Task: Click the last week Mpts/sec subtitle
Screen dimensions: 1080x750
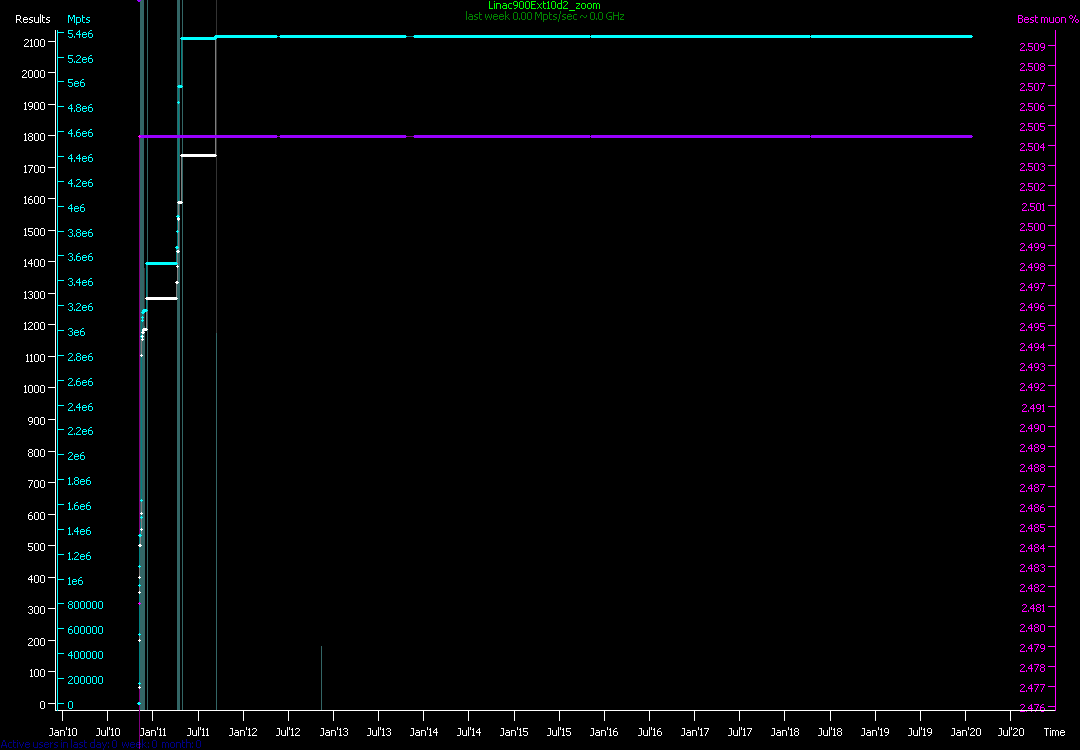Action: click(544, 17)
